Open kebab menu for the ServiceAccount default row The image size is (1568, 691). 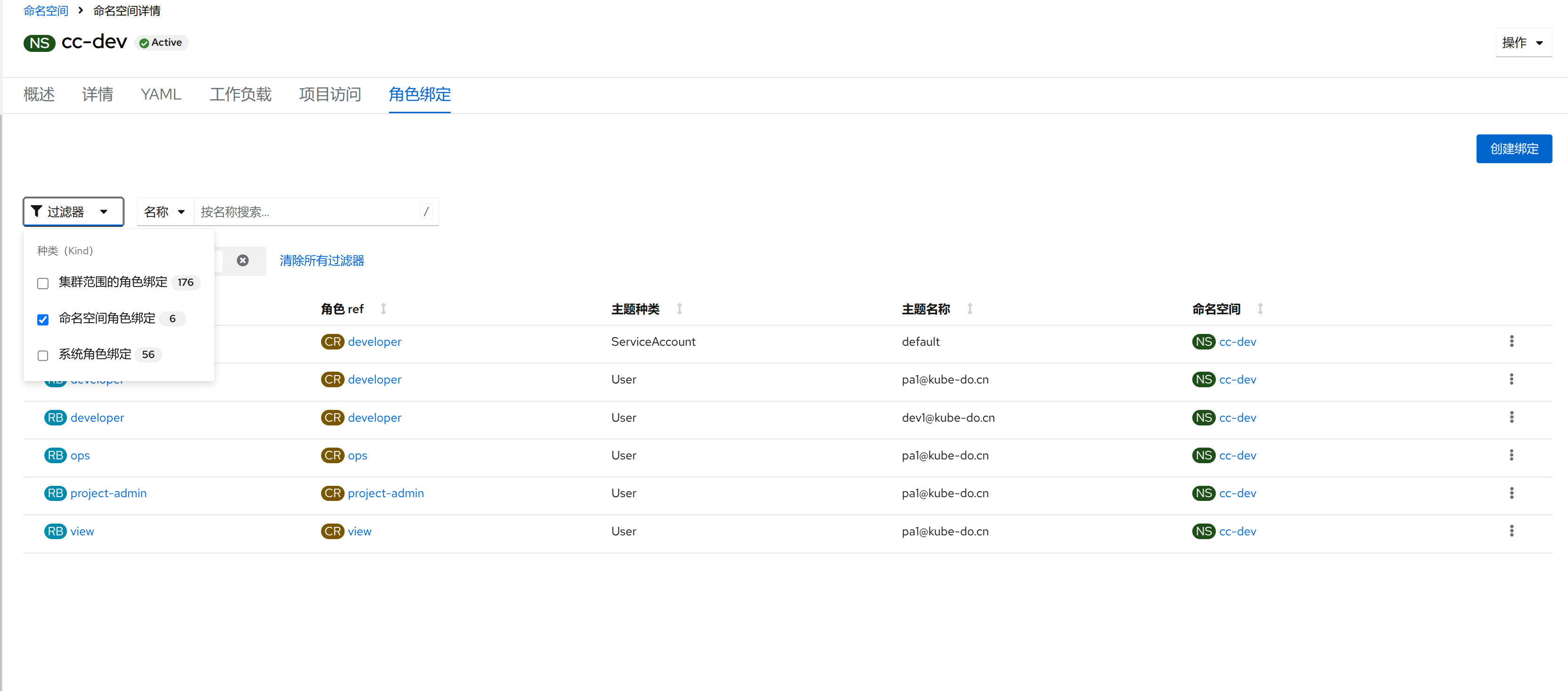pos(1511,341)
